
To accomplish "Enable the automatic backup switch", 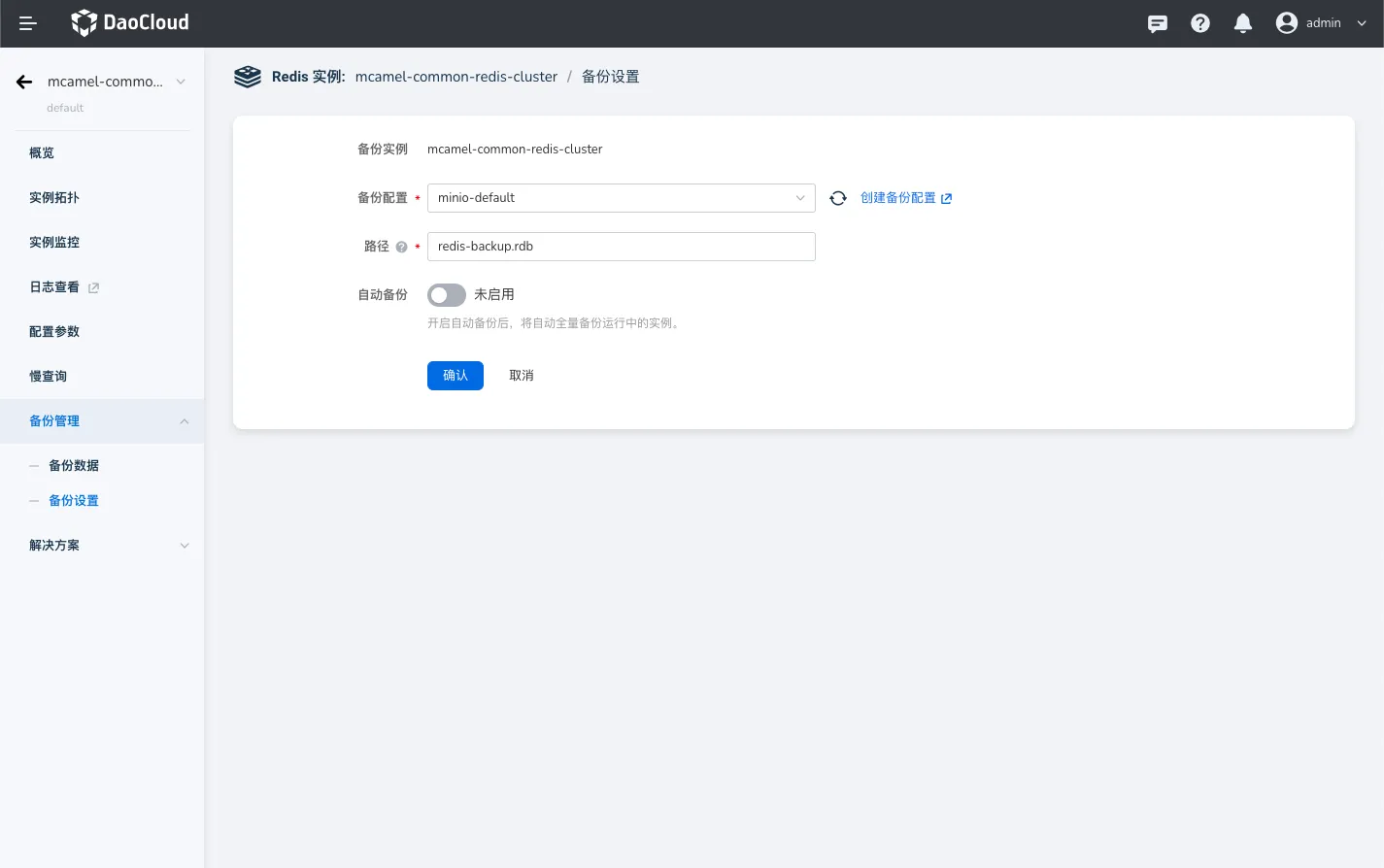I will pos(447,295).
